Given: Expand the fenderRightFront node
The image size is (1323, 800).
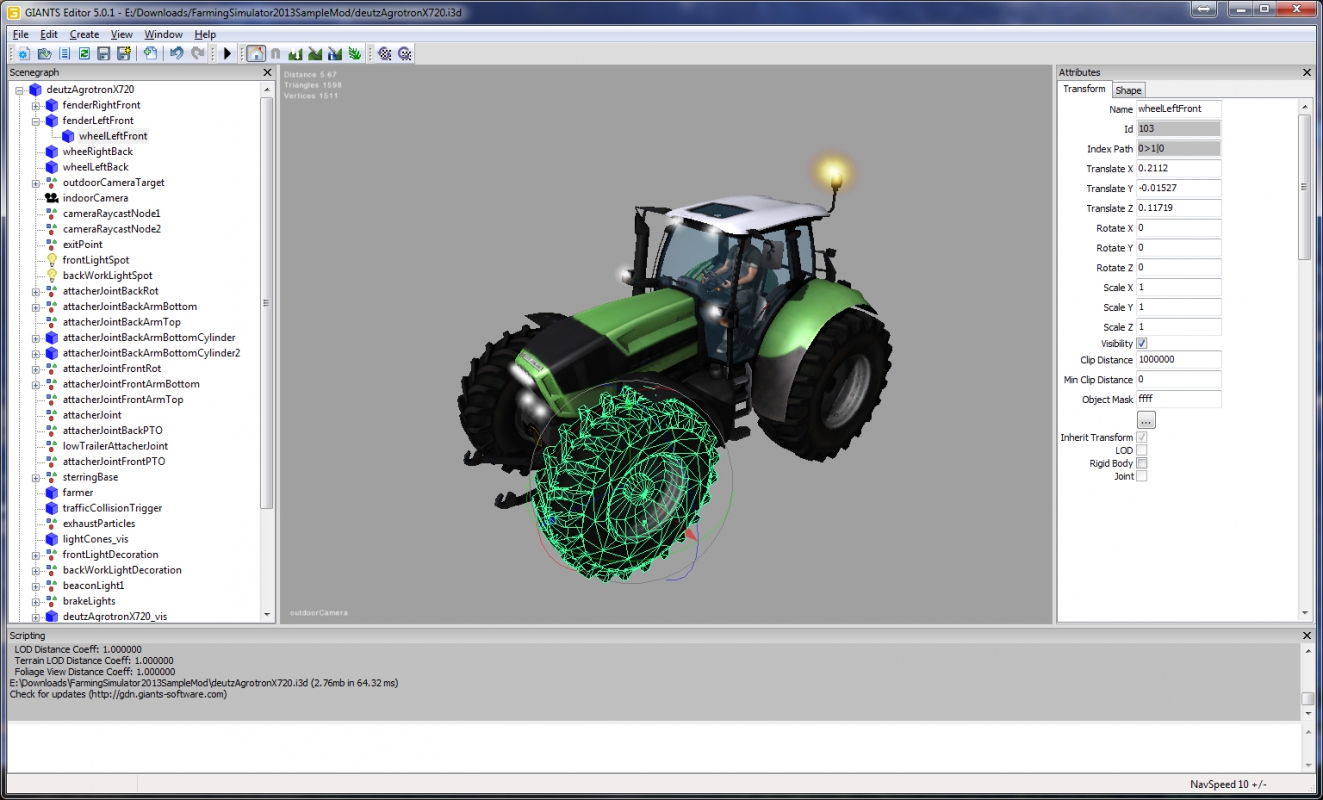Looking at the screenshot, I should pyautogui.click(x=35, y=105).
